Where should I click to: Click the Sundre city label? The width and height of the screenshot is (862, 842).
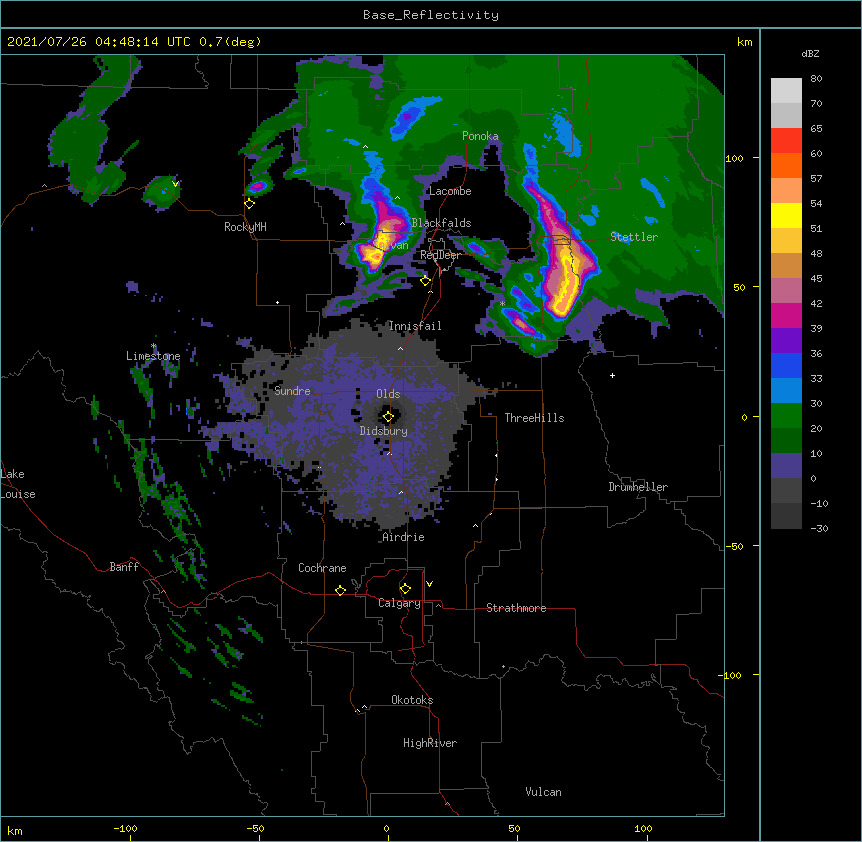[292, 391]
